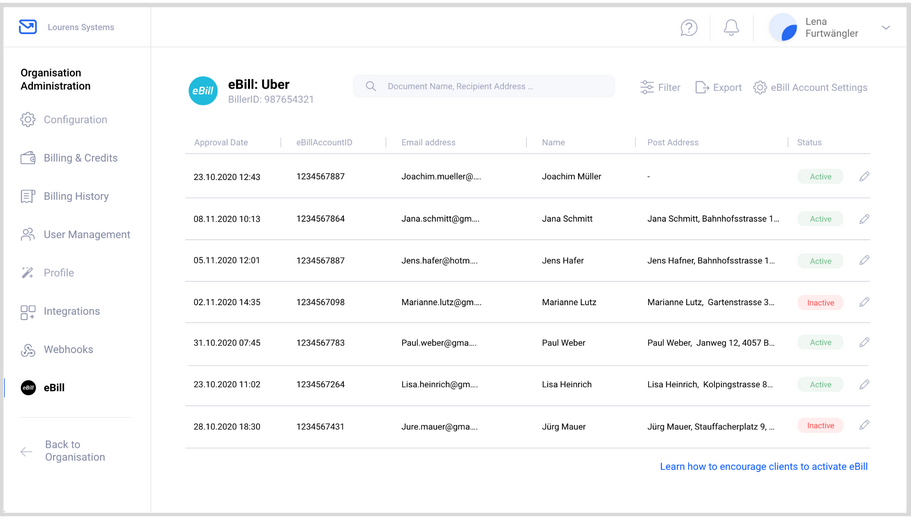912x517 pixels.
Task: Click Email address column header
Action: [x=428, y=142]
